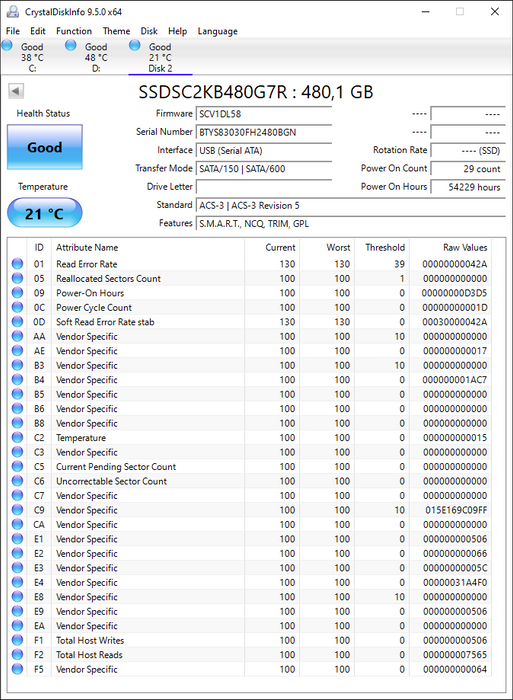Click the Transfer Mode field
The width and height of the screenshot is (513, 700).
pos(263,169)
